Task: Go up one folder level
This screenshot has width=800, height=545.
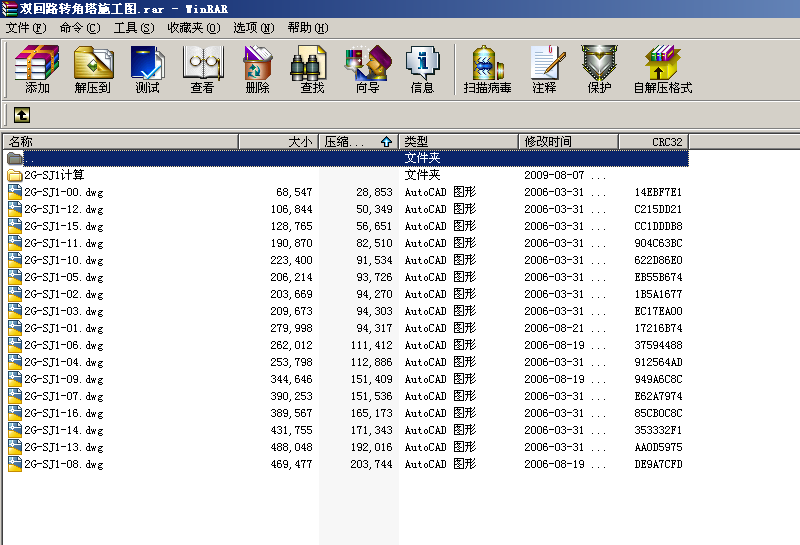Action: point(21,115)
